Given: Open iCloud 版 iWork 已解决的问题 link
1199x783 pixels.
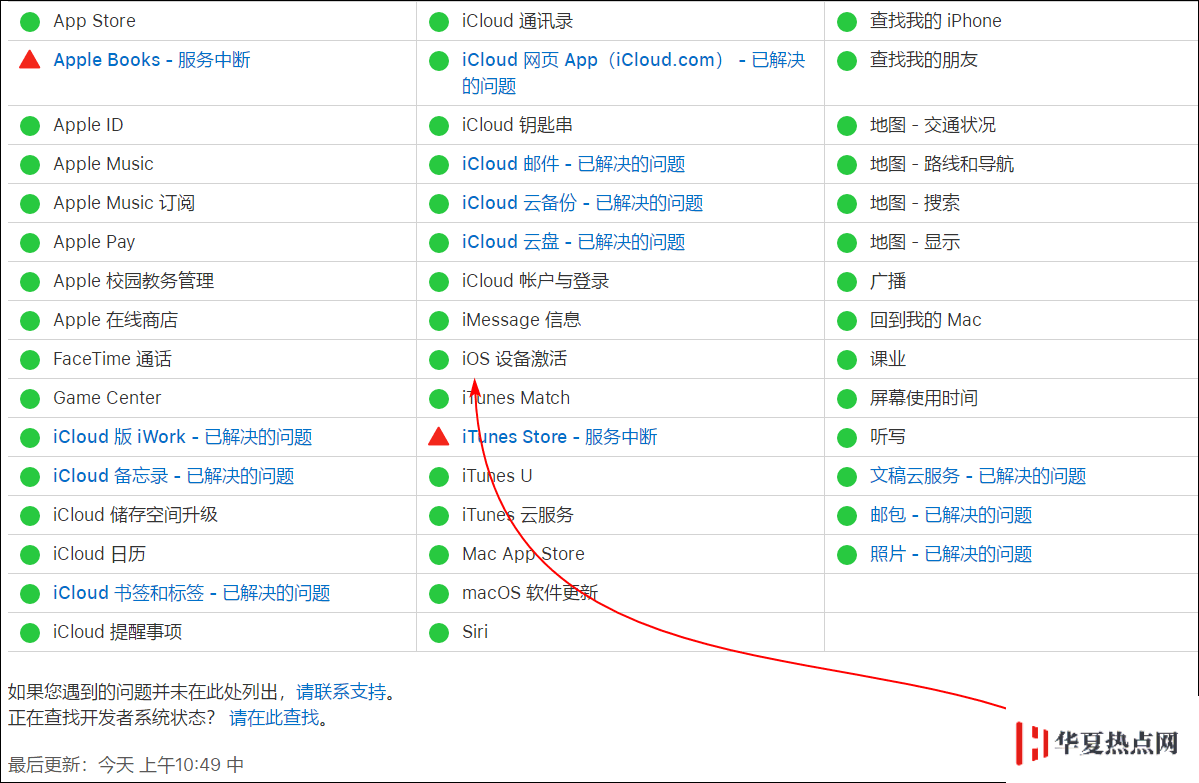Looking at the screenshot, I should [x=182, y=437].
